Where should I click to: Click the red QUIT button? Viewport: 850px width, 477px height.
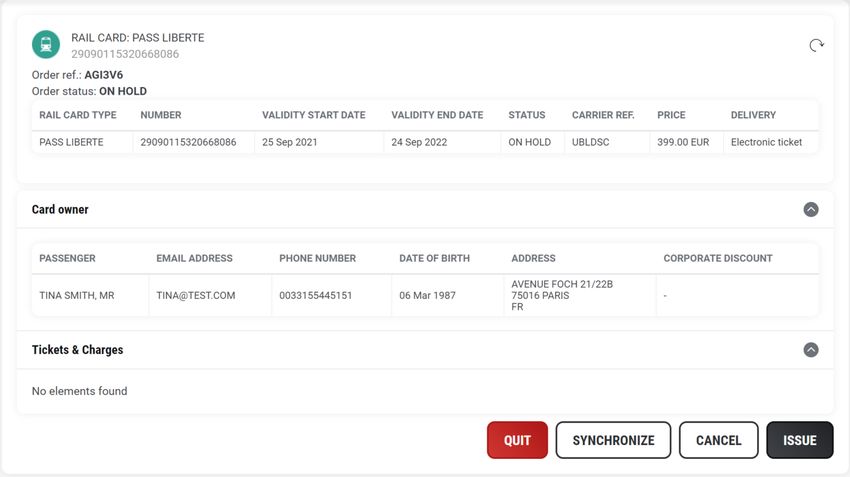pos(517,440)
